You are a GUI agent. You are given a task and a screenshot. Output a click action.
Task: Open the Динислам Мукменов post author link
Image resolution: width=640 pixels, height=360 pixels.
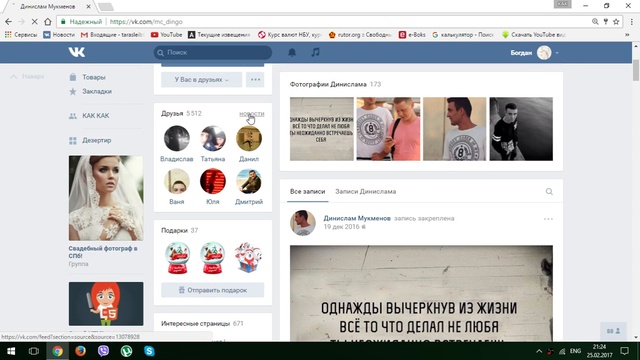357,218
